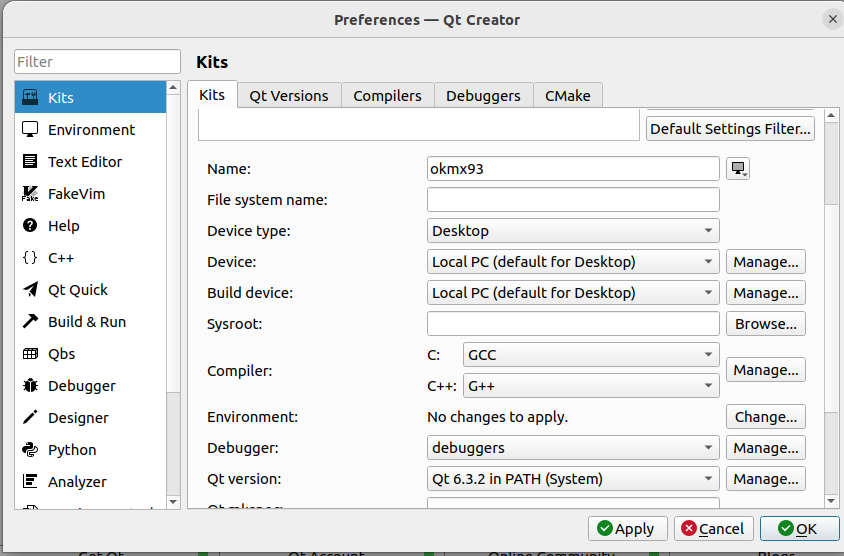This screenshot has height=556, width=844.
Task: Expand the Device type dropdown
Action: pos(573,231)
